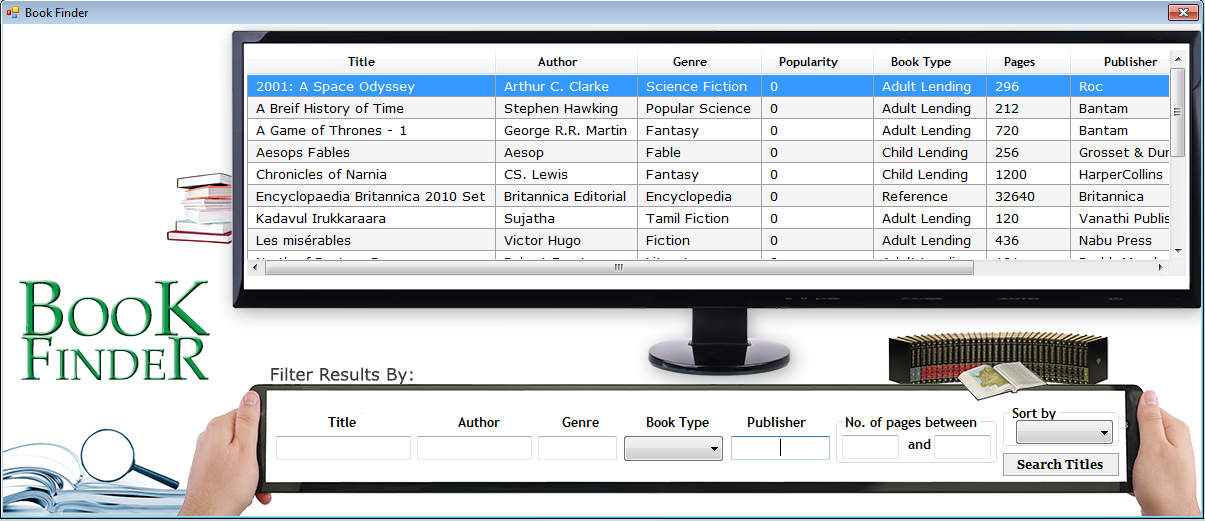Screen dimensions: 1205x521
Task: Sort by the Title column header
Action: click(361, 62)
